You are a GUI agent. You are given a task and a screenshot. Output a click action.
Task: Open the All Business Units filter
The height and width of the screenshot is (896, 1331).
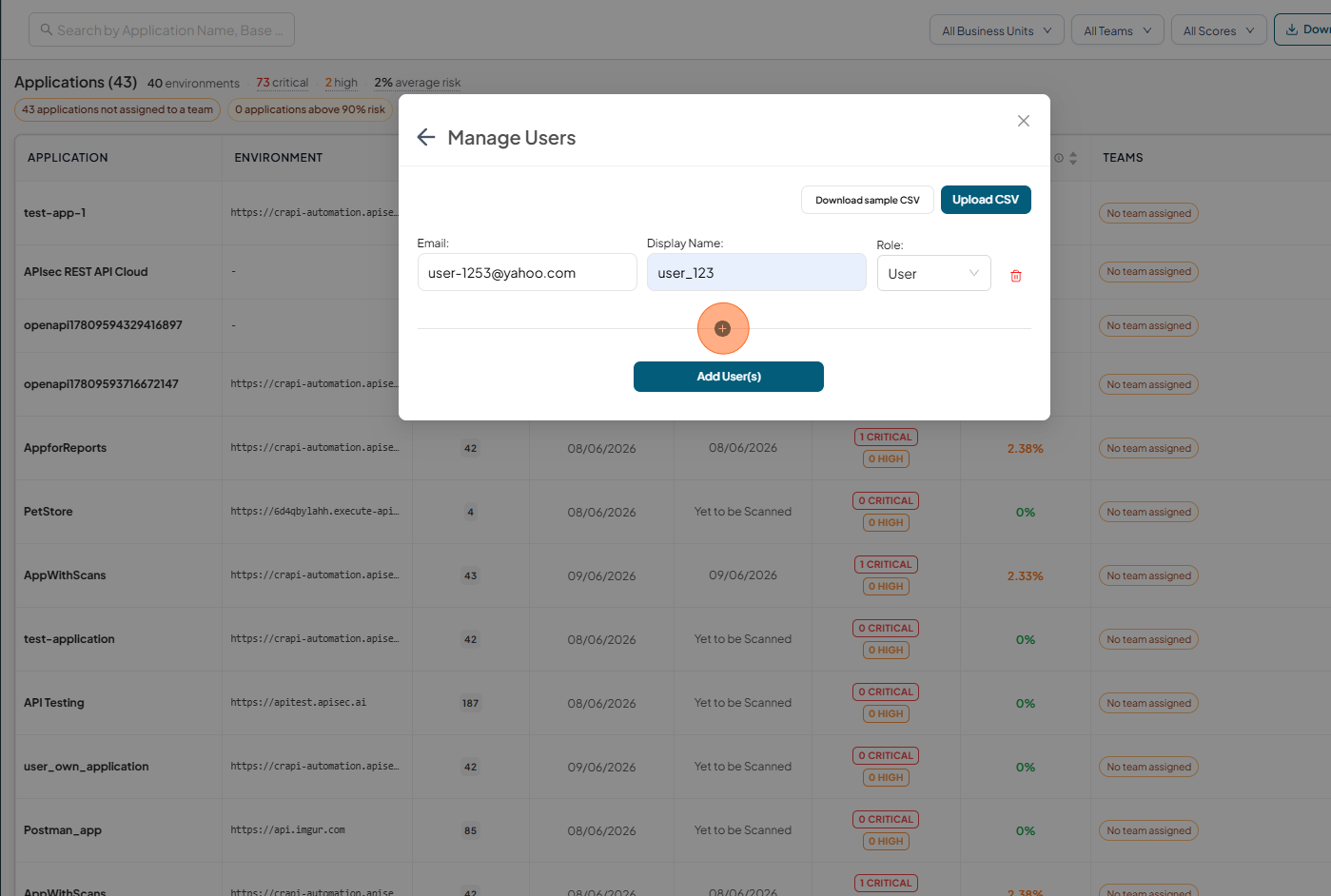(x=997, y=30)
